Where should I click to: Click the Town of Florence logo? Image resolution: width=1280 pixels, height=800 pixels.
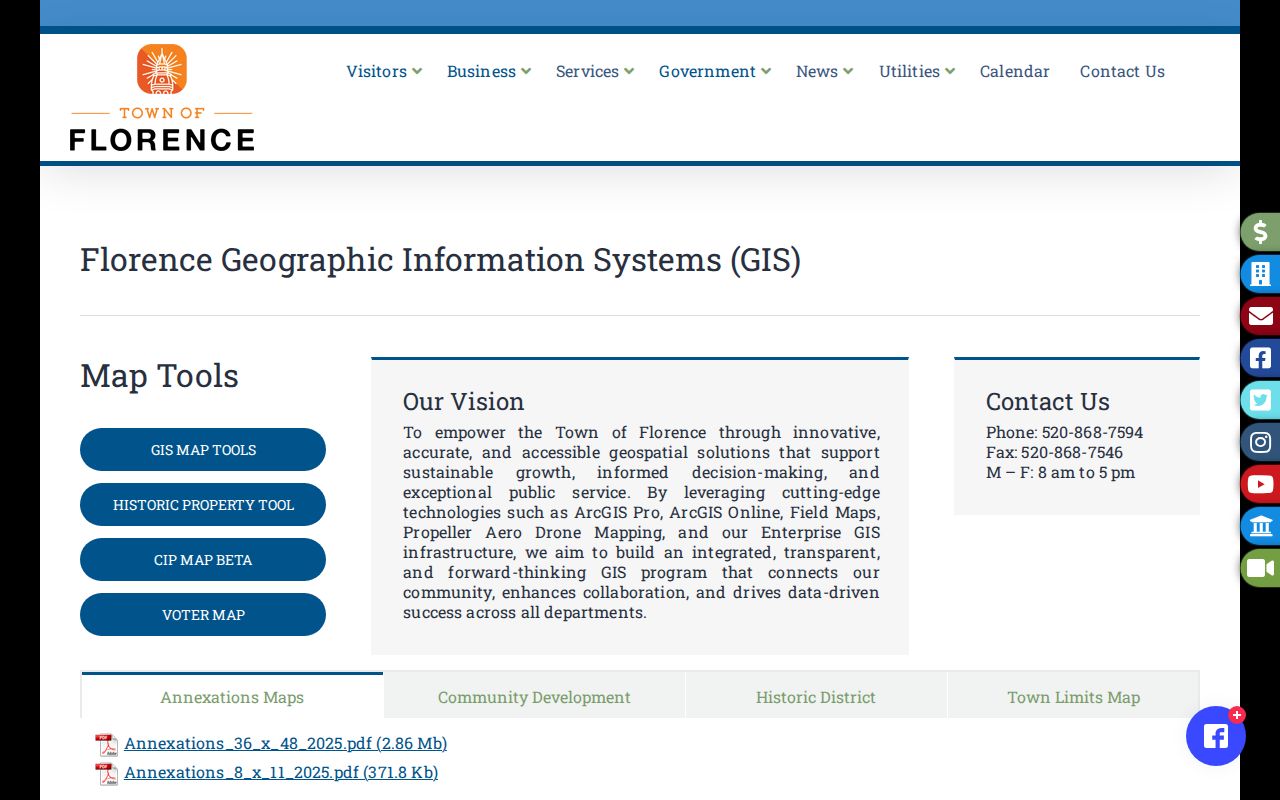(x=162, y=97)
